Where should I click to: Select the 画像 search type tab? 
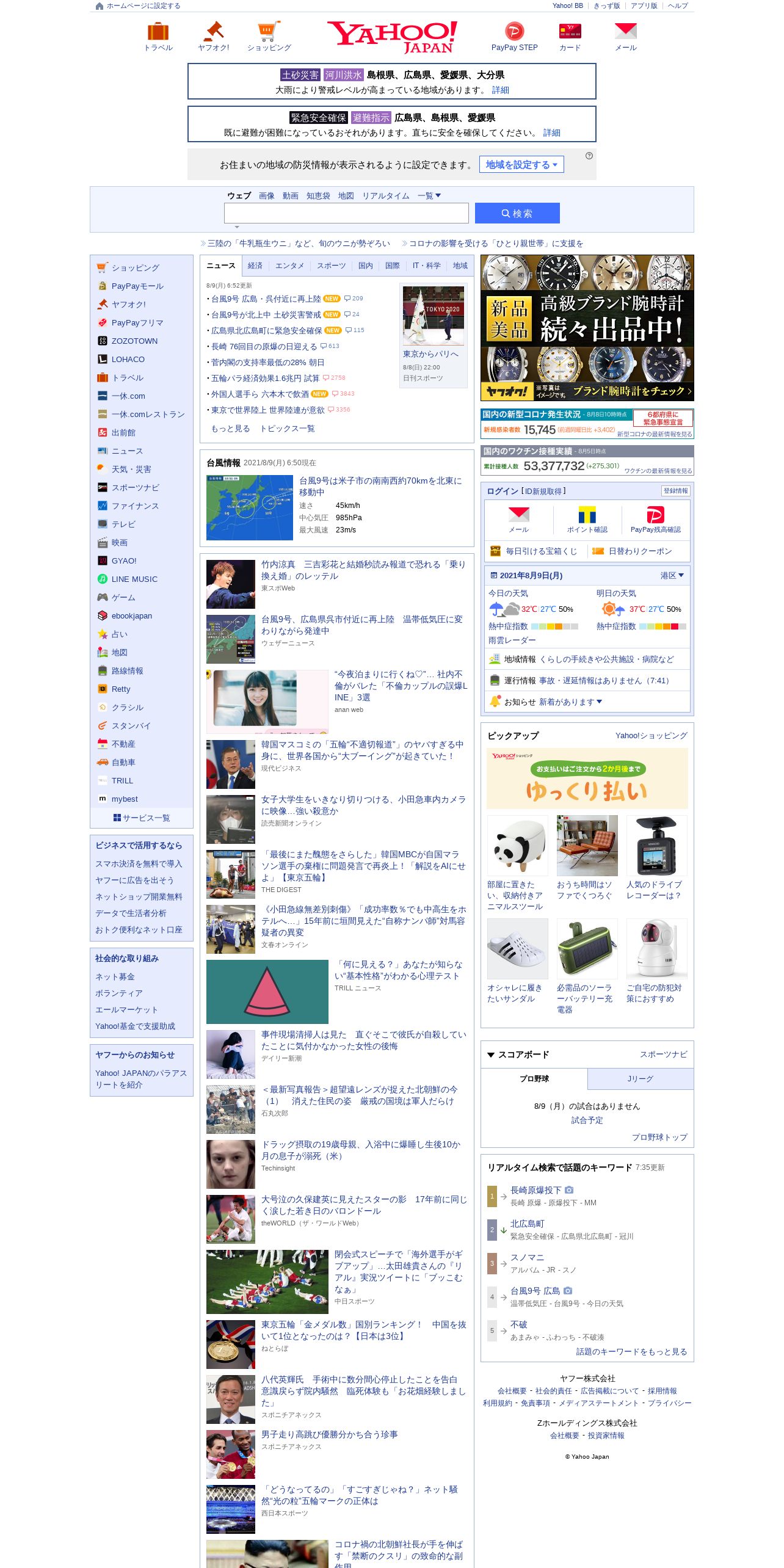267,196
